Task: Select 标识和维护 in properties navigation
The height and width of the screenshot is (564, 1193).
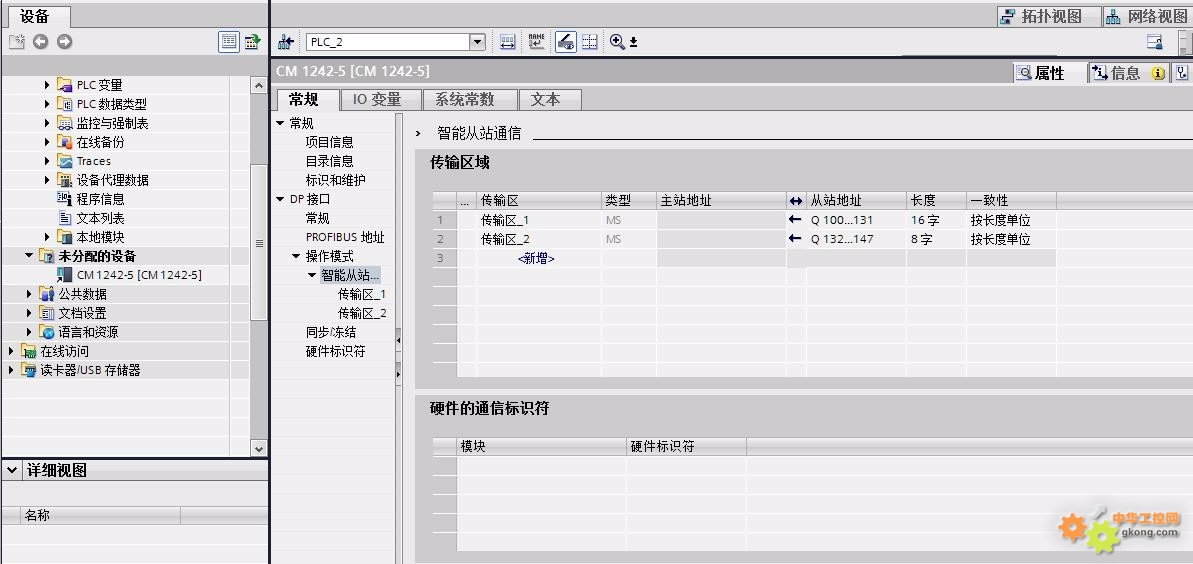Action: pyautogui.click(x=336, y=180)
